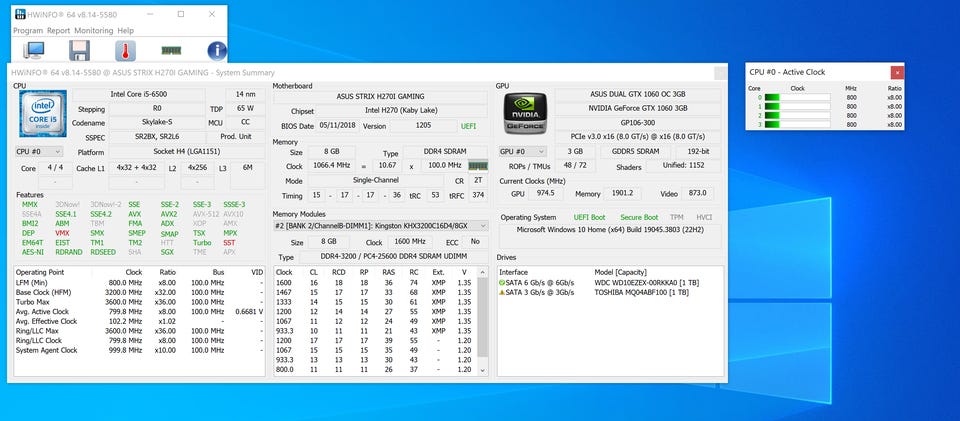Expand the CPU #0 selector dropdown
This screenshot has width=960, height=421.
[x=39, y=151]
